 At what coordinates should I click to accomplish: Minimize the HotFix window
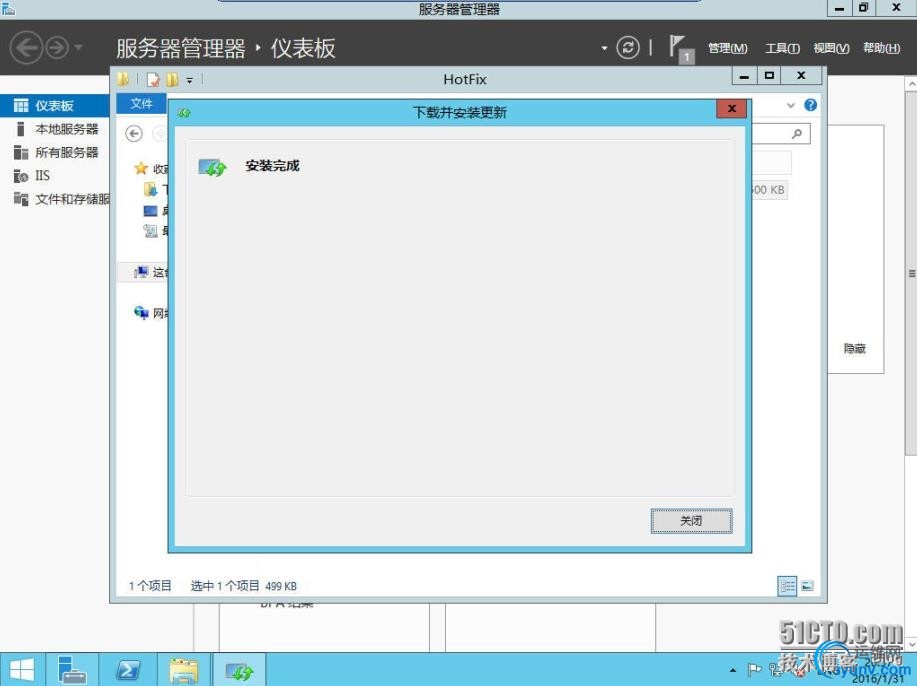pos(744,76)
